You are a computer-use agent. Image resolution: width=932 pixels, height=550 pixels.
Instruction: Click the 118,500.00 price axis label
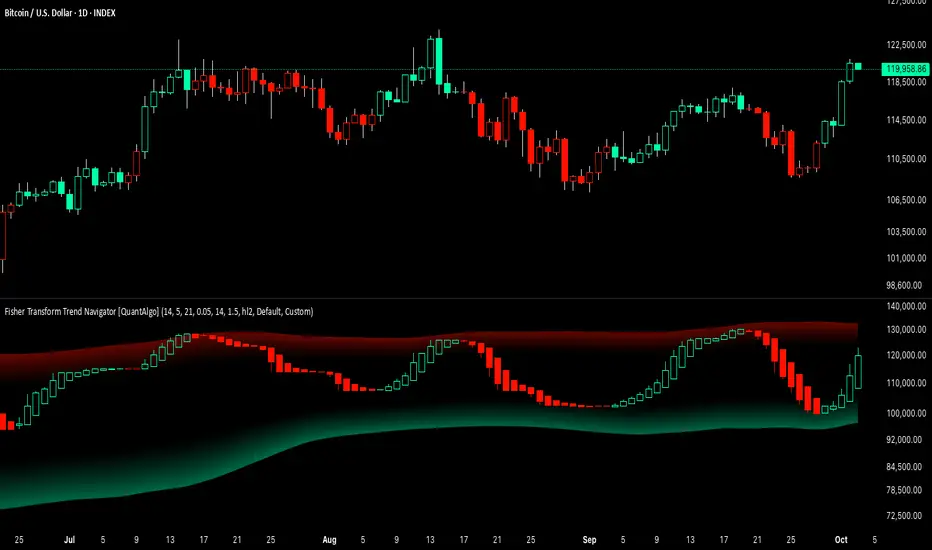pyautogui.click(x=906, y=82)
